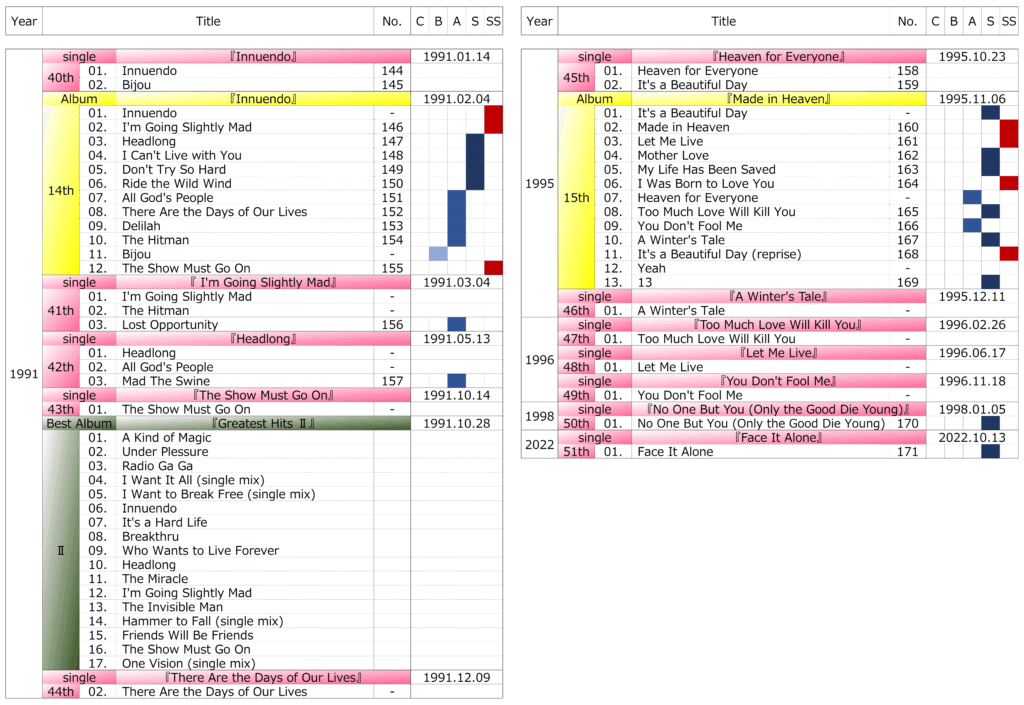Click the 'Let Me Live' single title bar
Image resolution: width=1024 pixels, height=705 pixels.
[778, 353]
